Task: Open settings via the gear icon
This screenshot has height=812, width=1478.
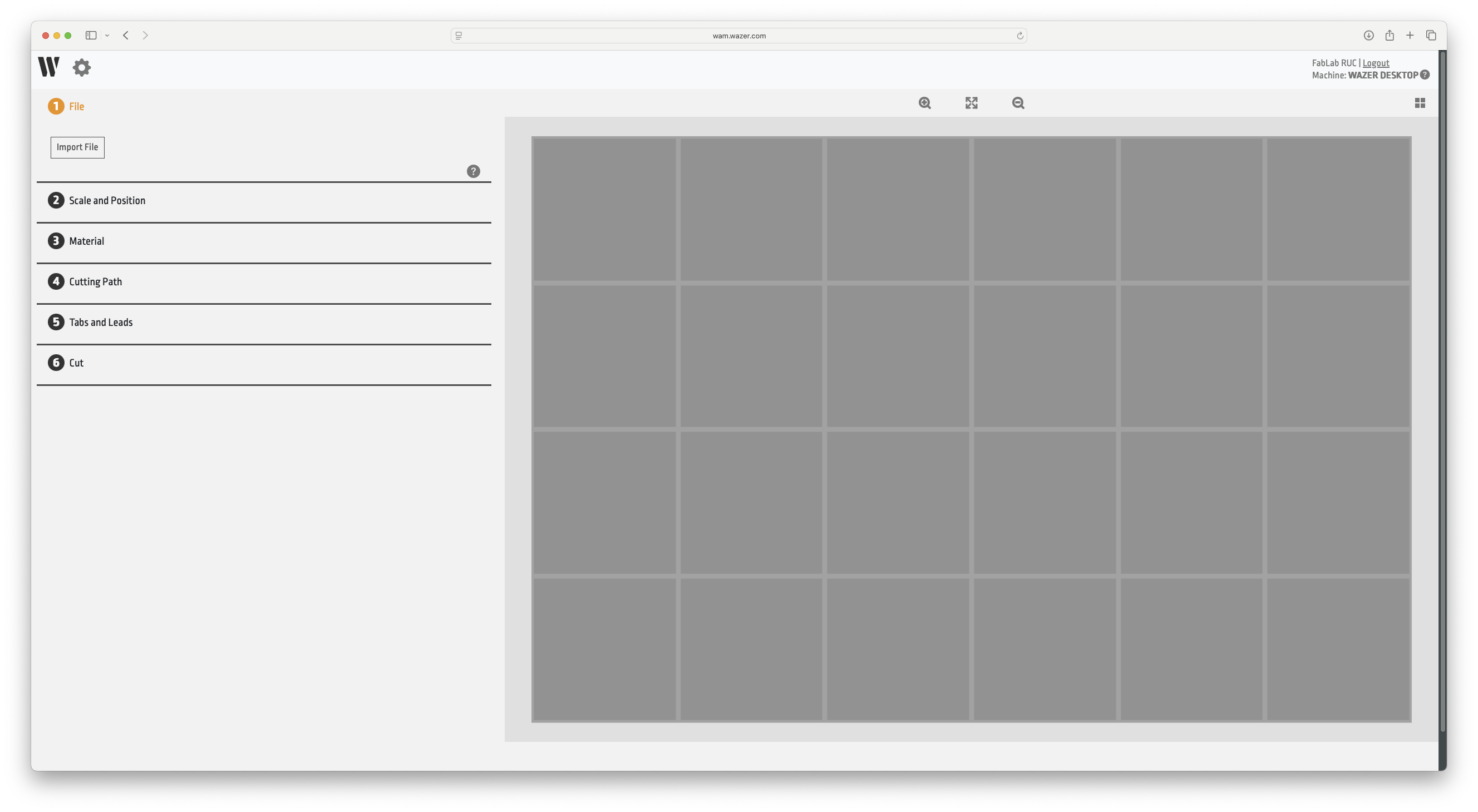Action: coord(81,68)
